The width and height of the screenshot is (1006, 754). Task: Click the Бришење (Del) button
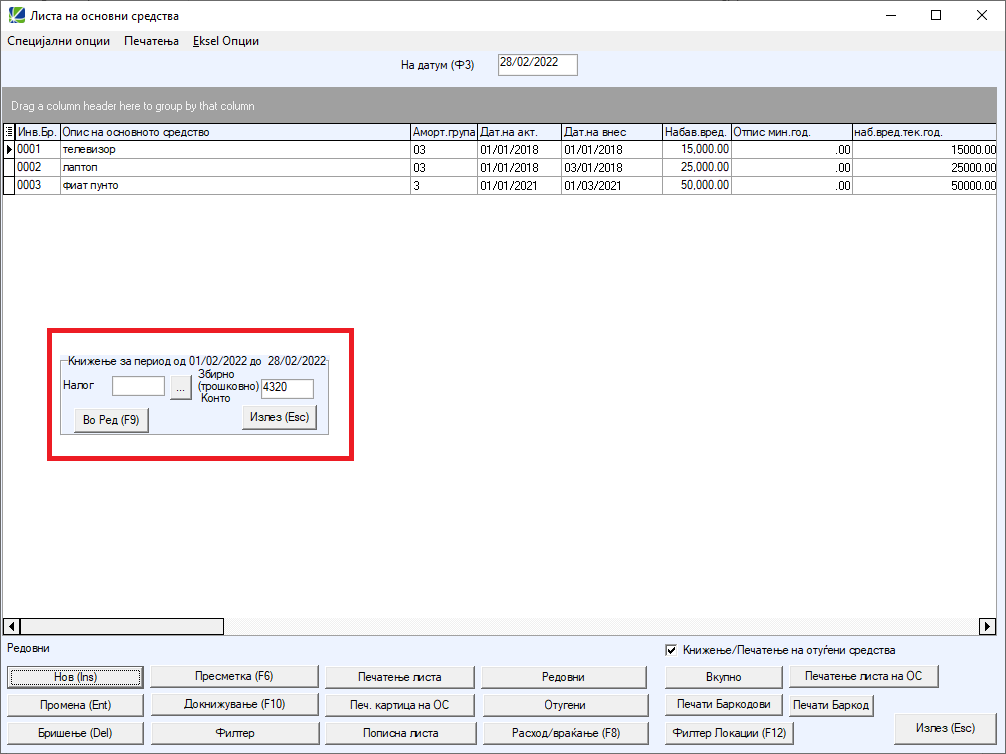[x=76, y=733]
